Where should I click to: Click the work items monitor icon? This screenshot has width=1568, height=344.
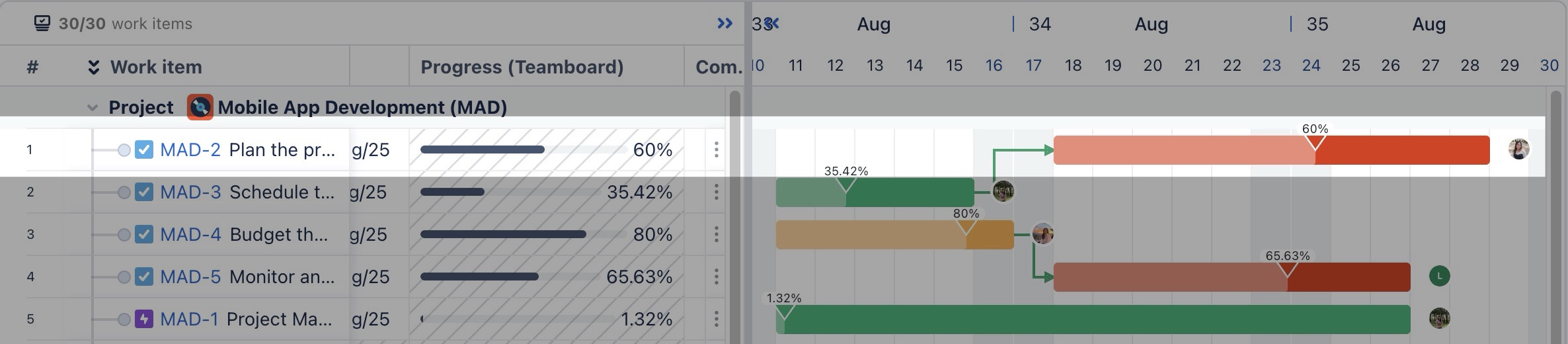click(x=42, y=24)
